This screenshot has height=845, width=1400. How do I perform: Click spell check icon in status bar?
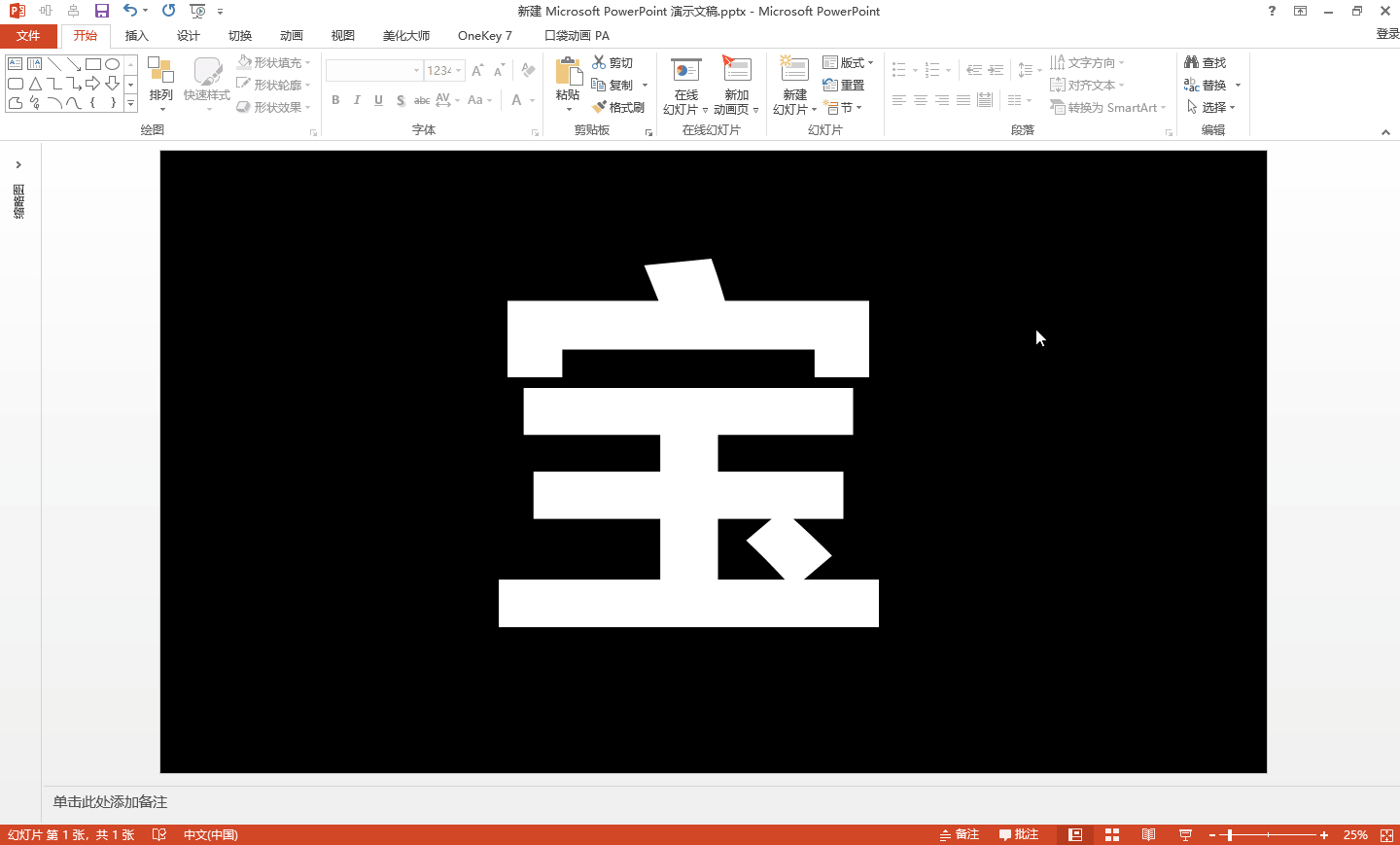pyautogui.click(x=159, y=834)
